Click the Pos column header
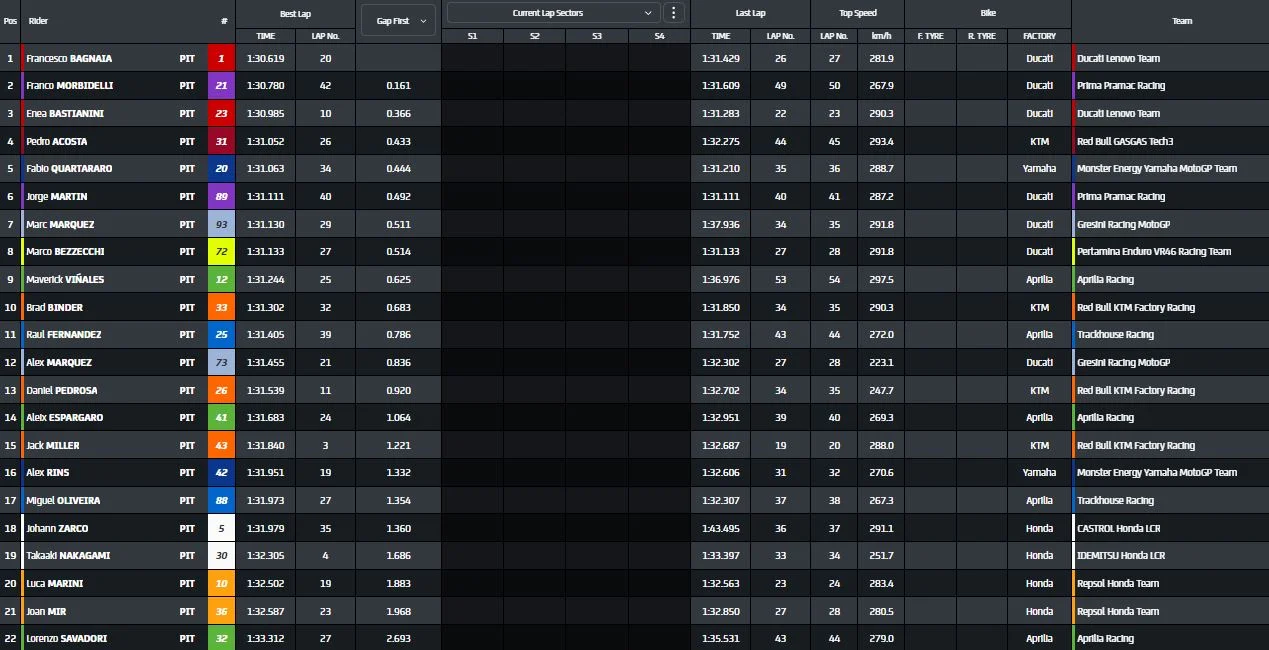The image size is (1269, 650). [10, 20]
